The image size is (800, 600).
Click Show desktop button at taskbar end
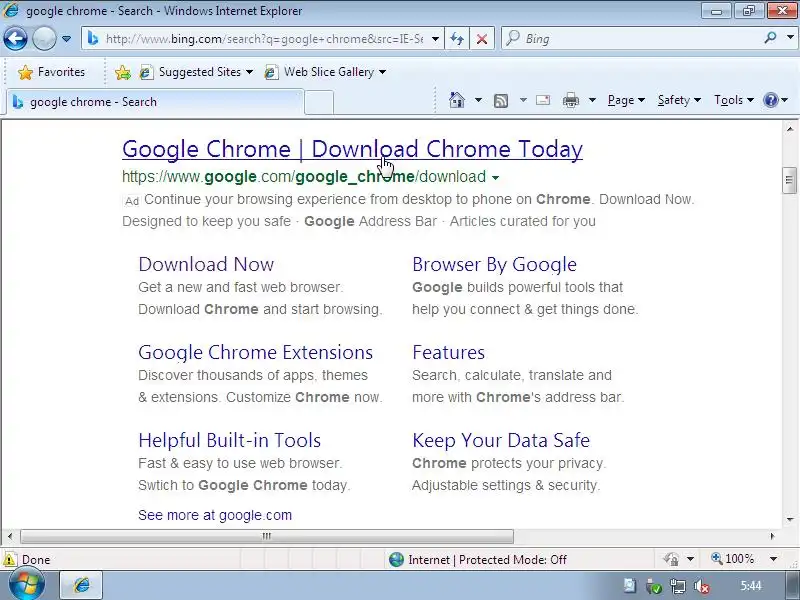click(x=791, y=586)
